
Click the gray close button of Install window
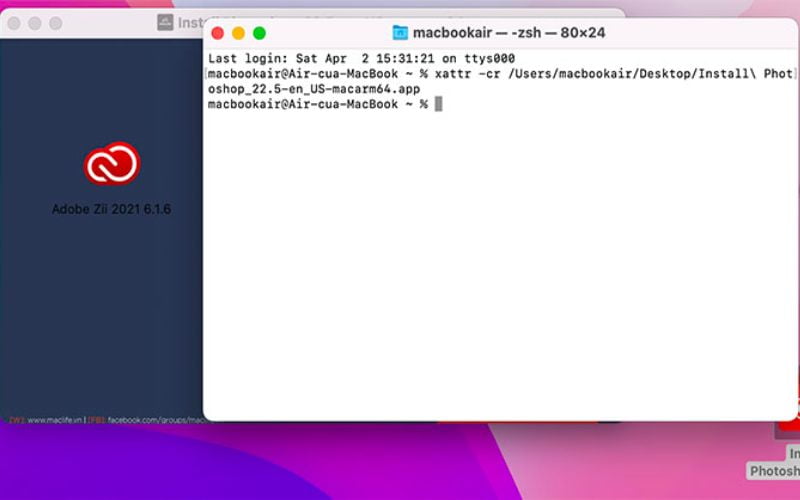14,23
